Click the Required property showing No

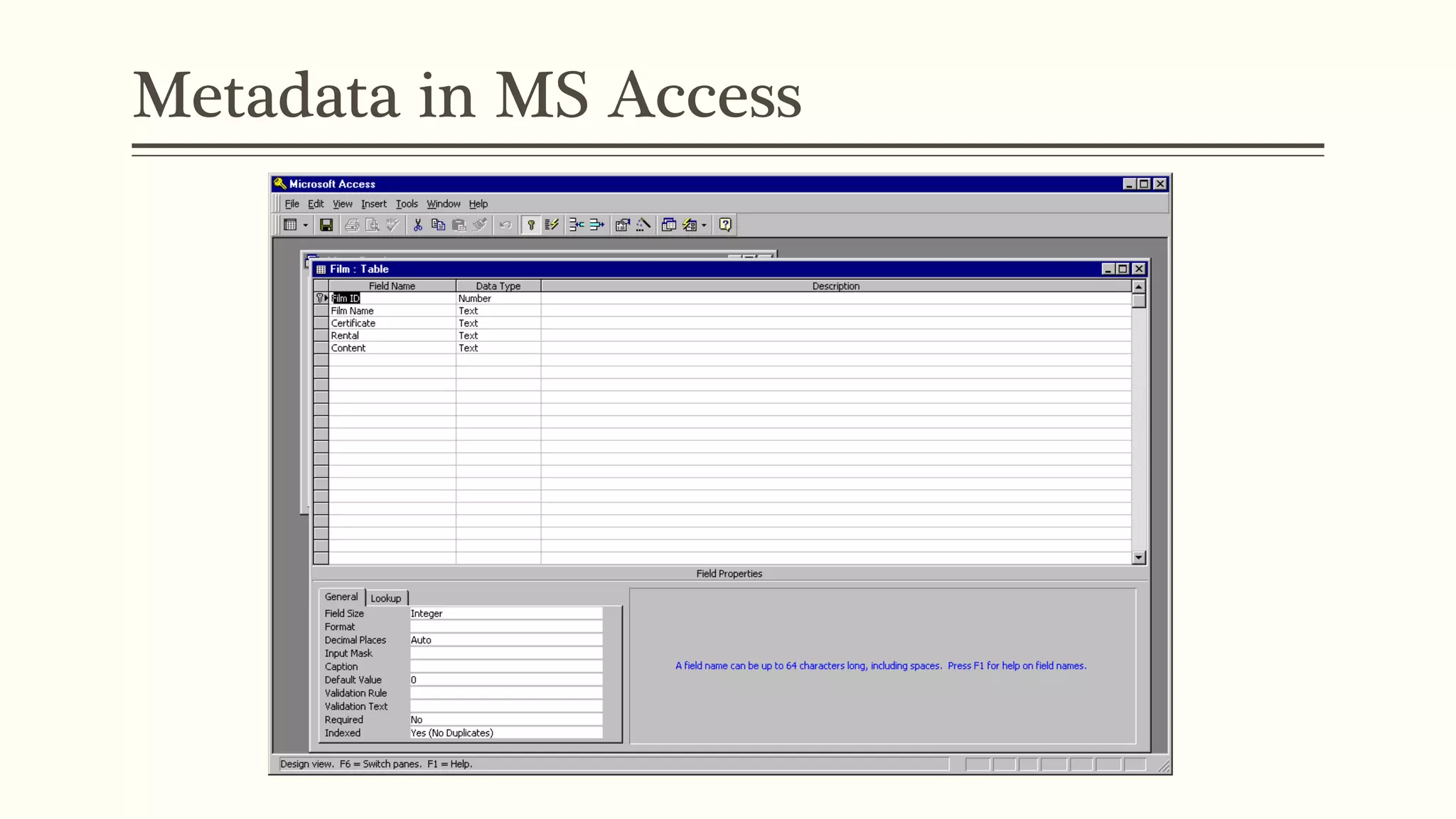506,720
